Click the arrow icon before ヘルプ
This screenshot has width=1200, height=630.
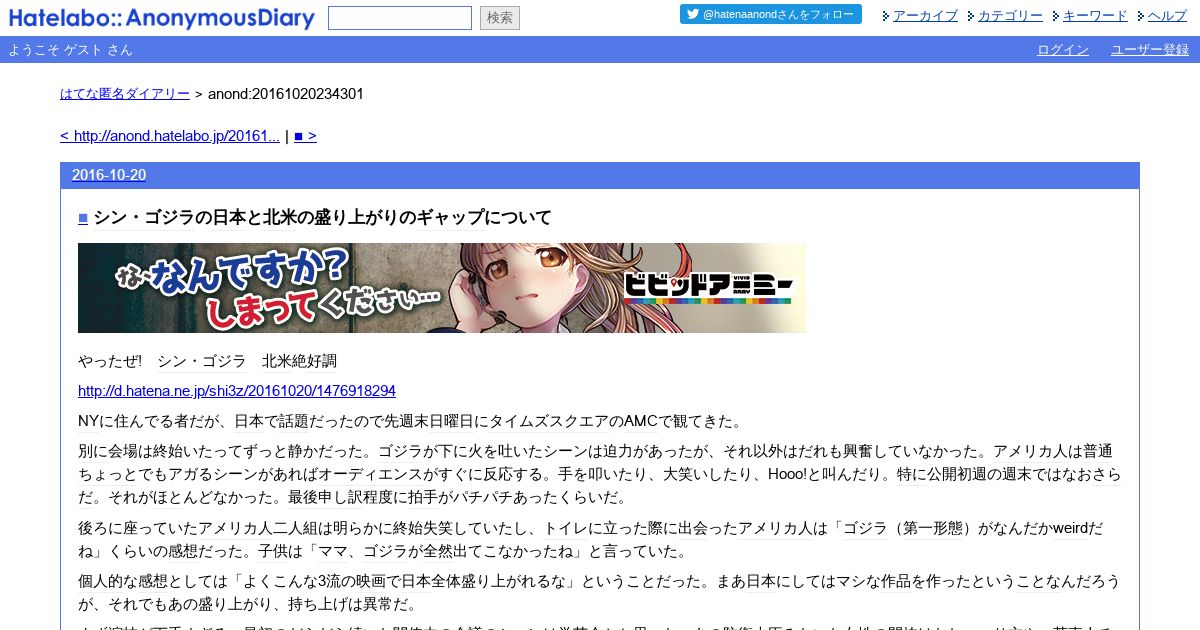click(x=1141, y=16)
